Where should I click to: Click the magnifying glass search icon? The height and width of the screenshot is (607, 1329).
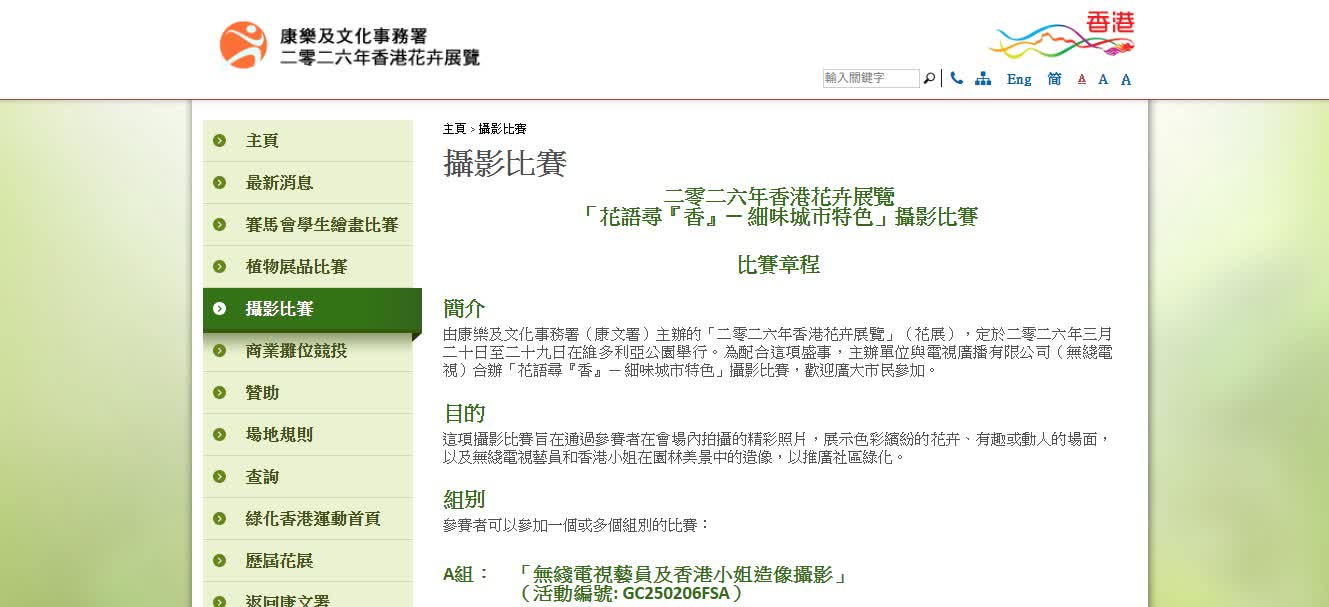(929, 79)
